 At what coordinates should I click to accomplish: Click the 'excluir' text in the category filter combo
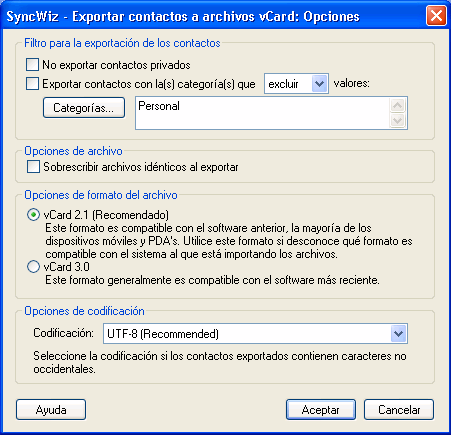click(x=283, y=84)
